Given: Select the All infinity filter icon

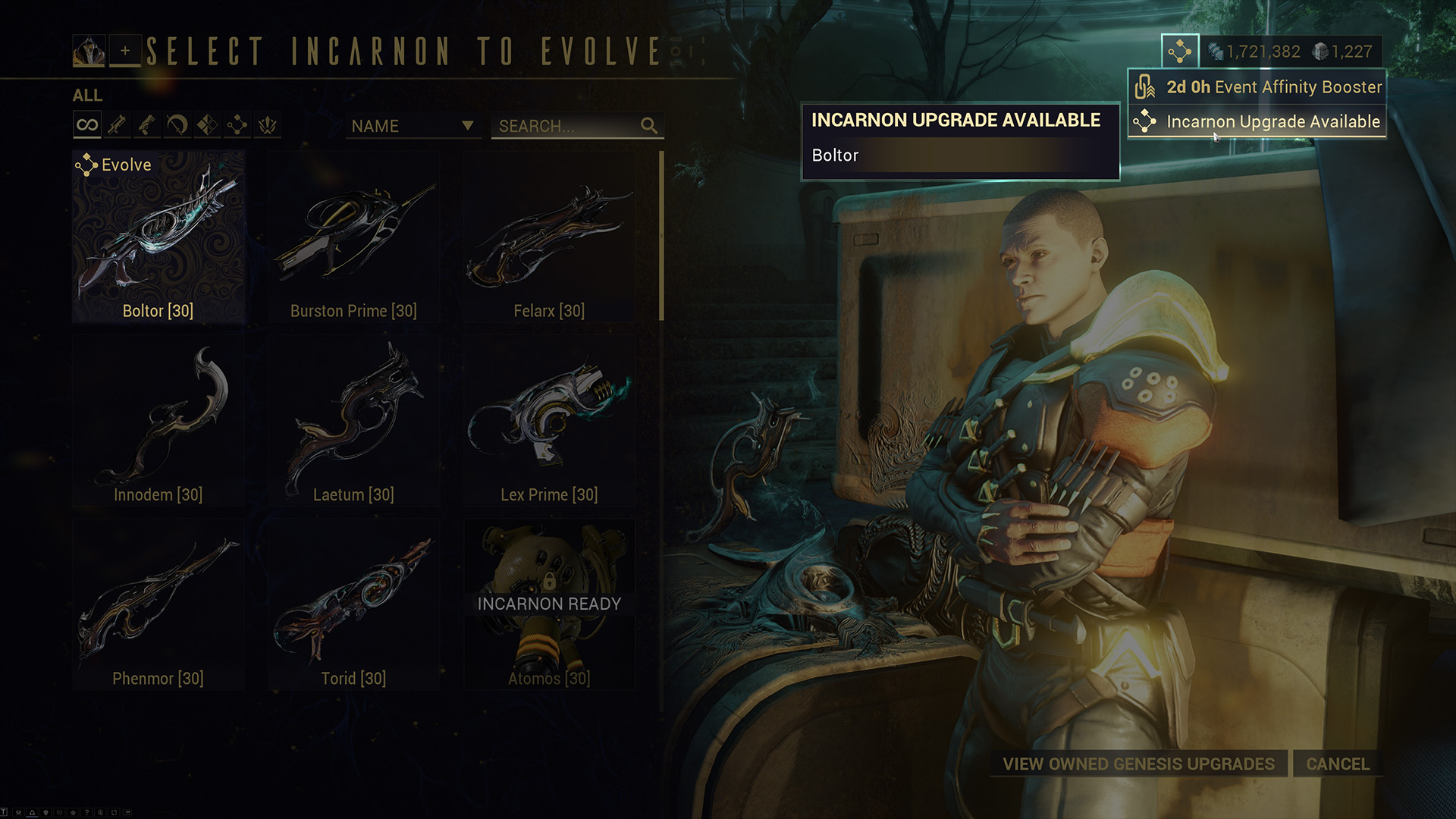Looking at the screenshot, I should click(x=87, y=125).
